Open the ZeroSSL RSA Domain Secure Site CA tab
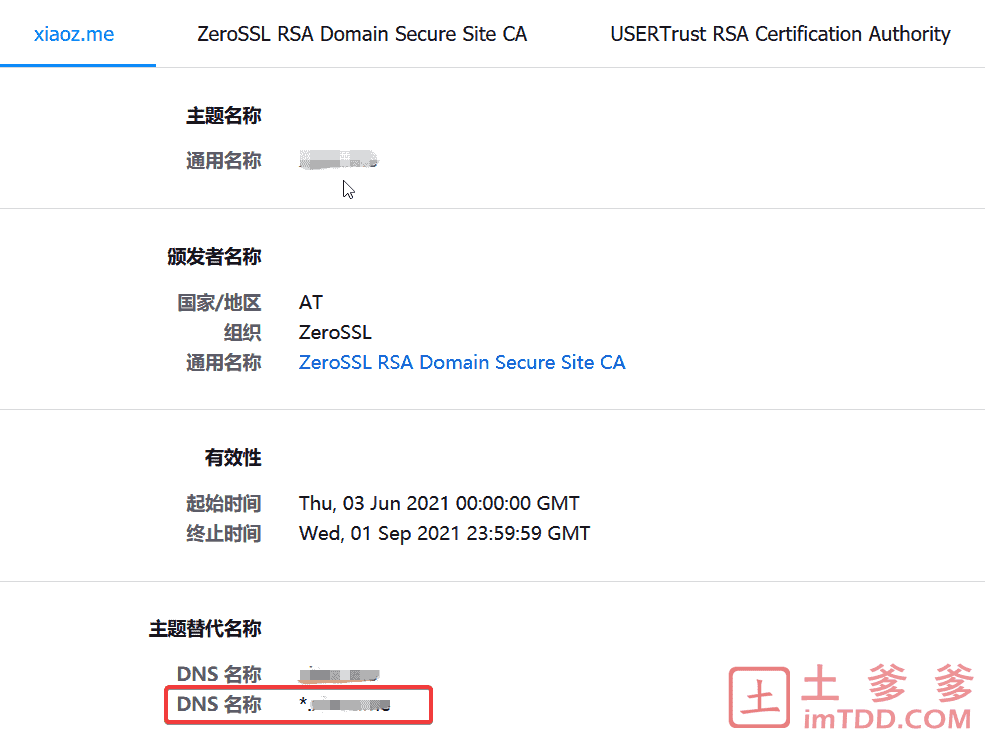This screenshot has height=734, width=985. [362, 34]
